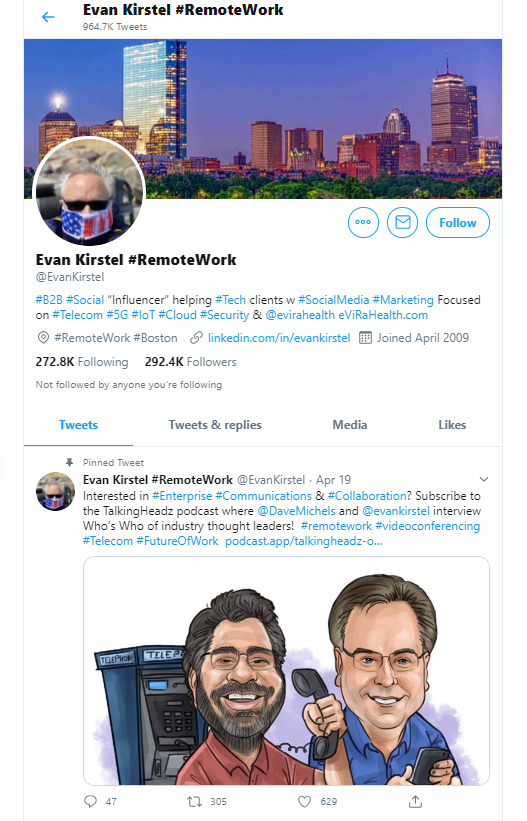The image size is (527, 821).
Task: Open the podcast.app/talkingheadz link
Action: pyautogui.click(x=304, y=541)
